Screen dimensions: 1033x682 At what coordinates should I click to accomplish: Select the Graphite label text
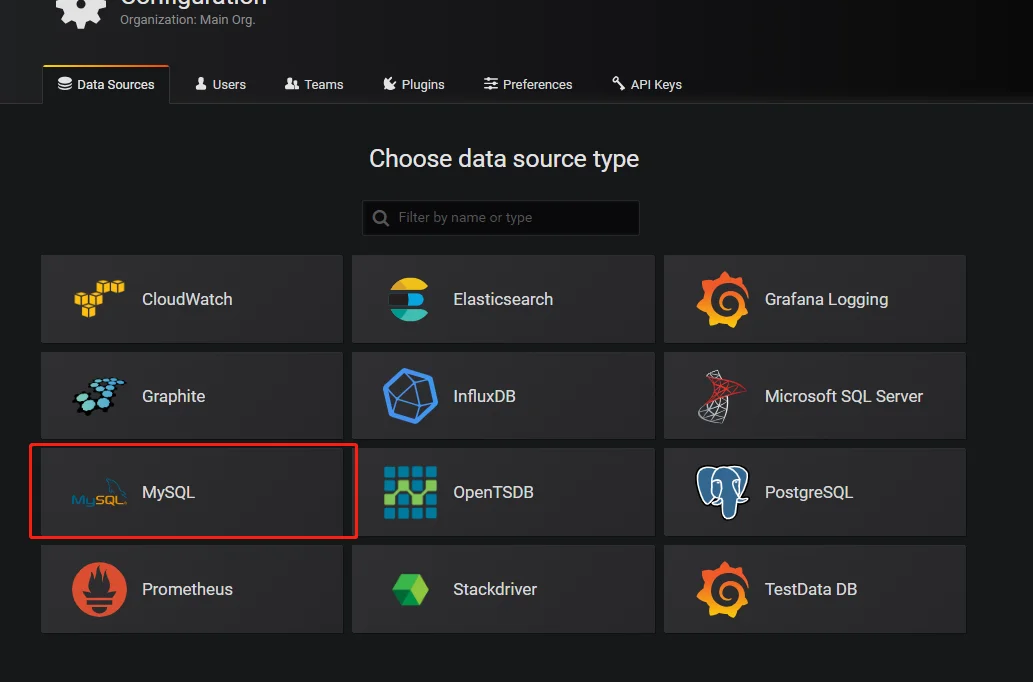tap(173, 396)
